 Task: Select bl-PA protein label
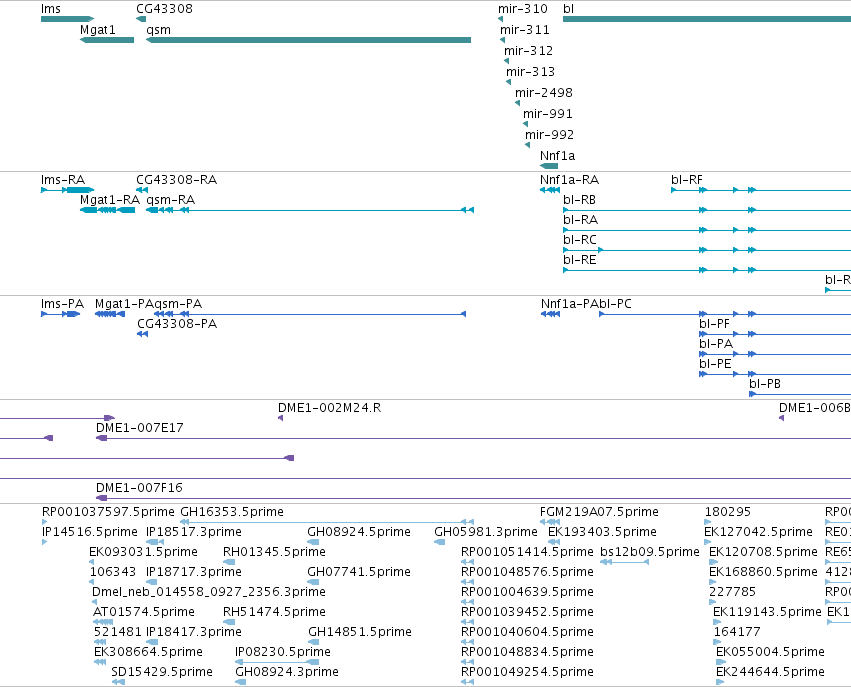coord(716,344)
